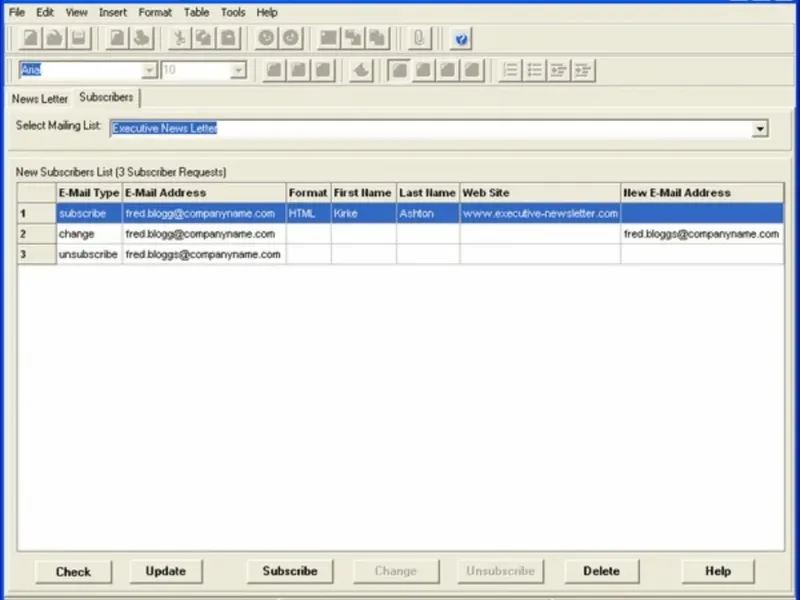800x600 pixels.
Task: Click the numbered list icon
Action: pyautogui.click(x=510, y=70)
